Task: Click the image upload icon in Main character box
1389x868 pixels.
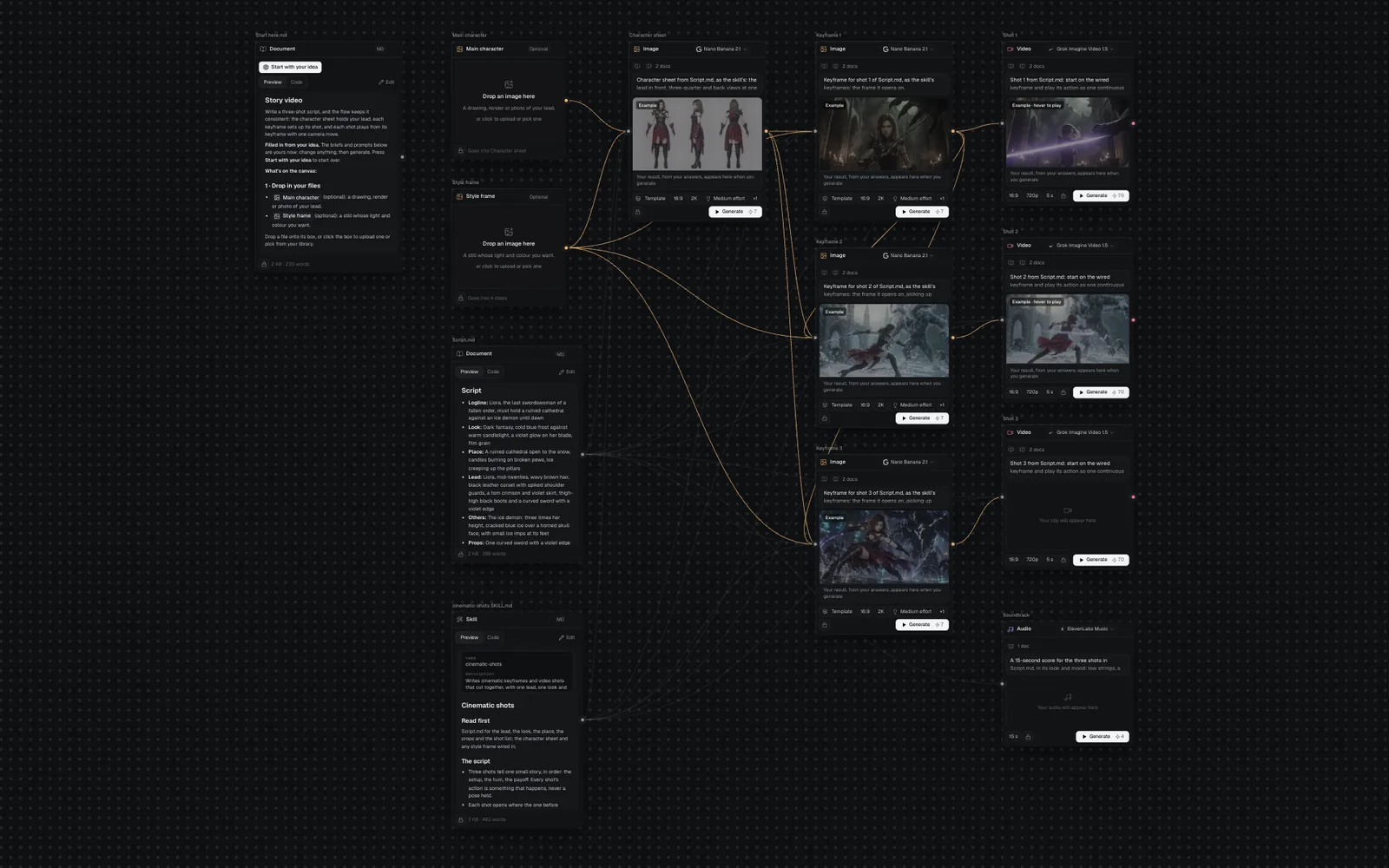Action: (509, 84)
